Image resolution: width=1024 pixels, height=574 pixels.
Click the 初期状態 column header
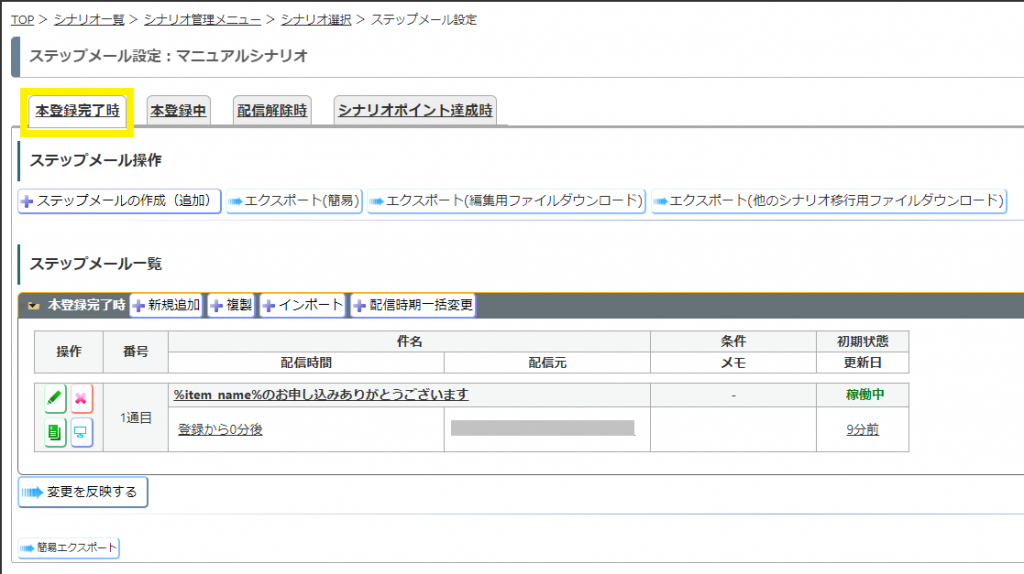click(x=862, y=342)
